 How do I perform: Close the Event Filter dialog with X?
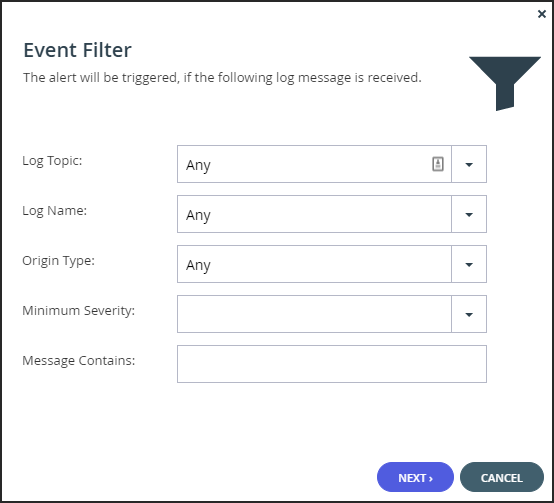[542, 14]
